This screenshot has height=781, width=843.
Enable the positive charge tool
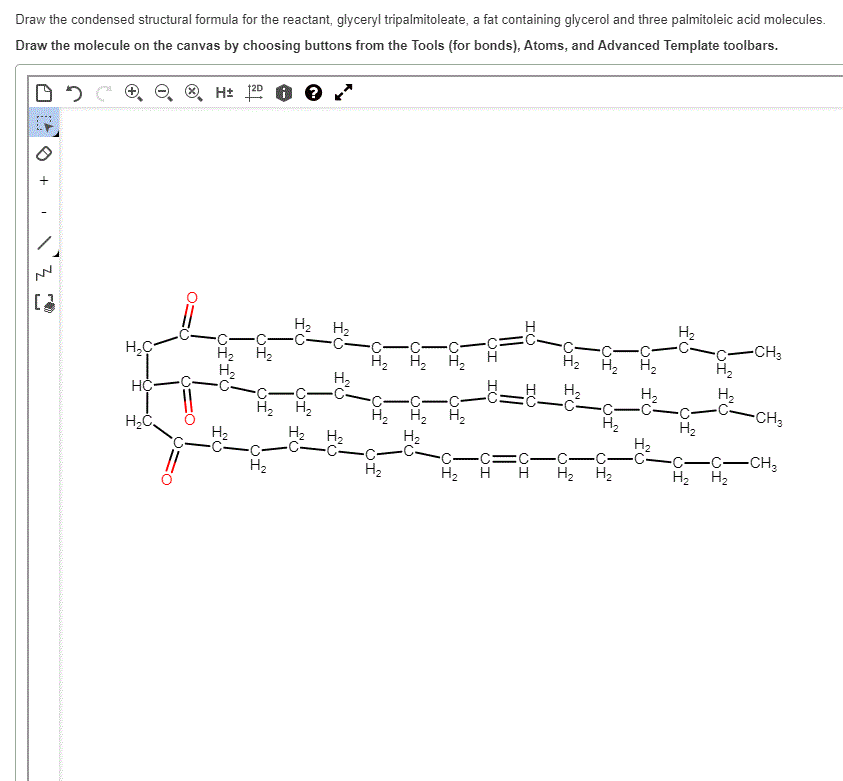click(x=44, y=180)
